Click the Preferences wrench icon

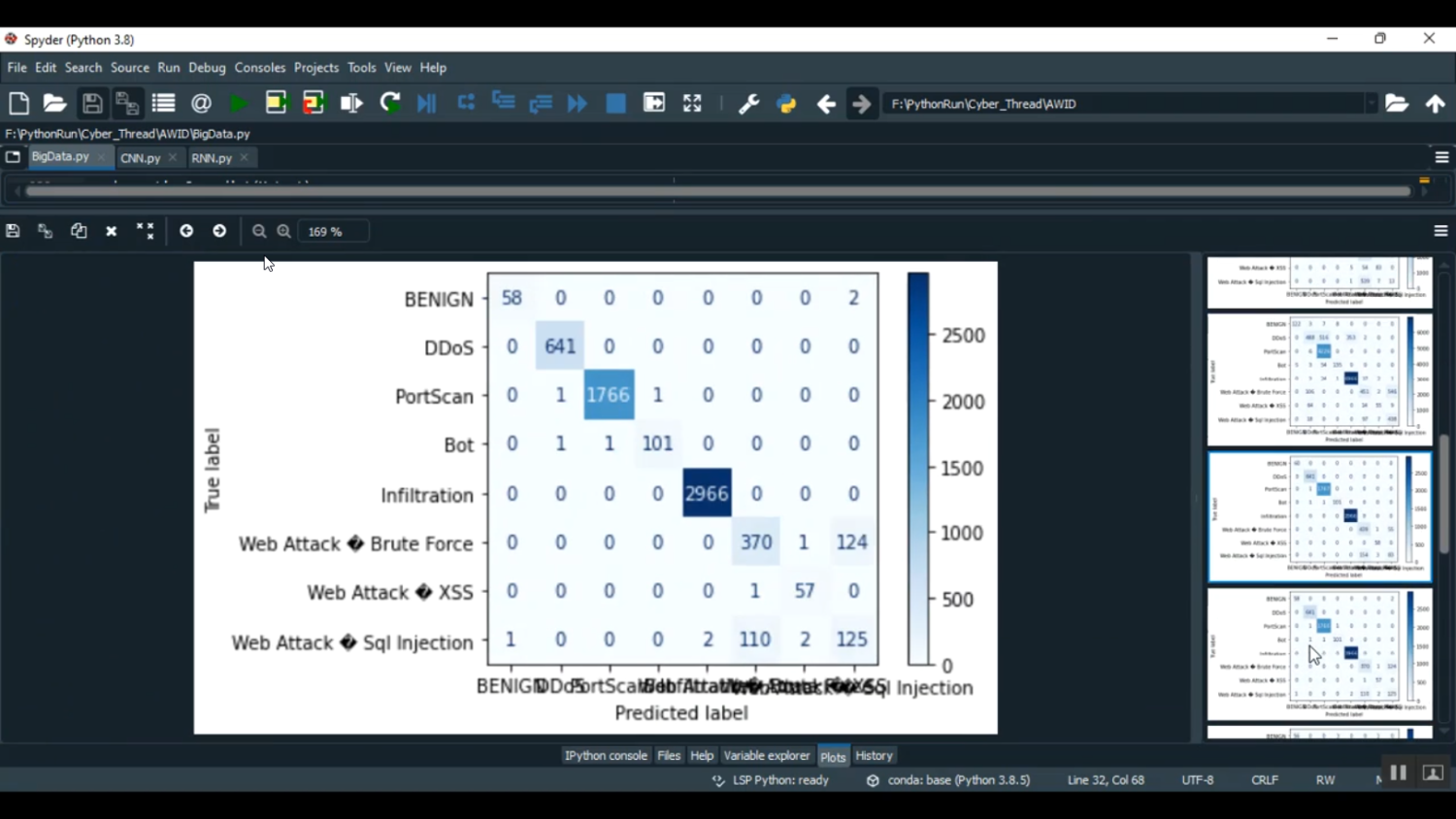[748, 104]
